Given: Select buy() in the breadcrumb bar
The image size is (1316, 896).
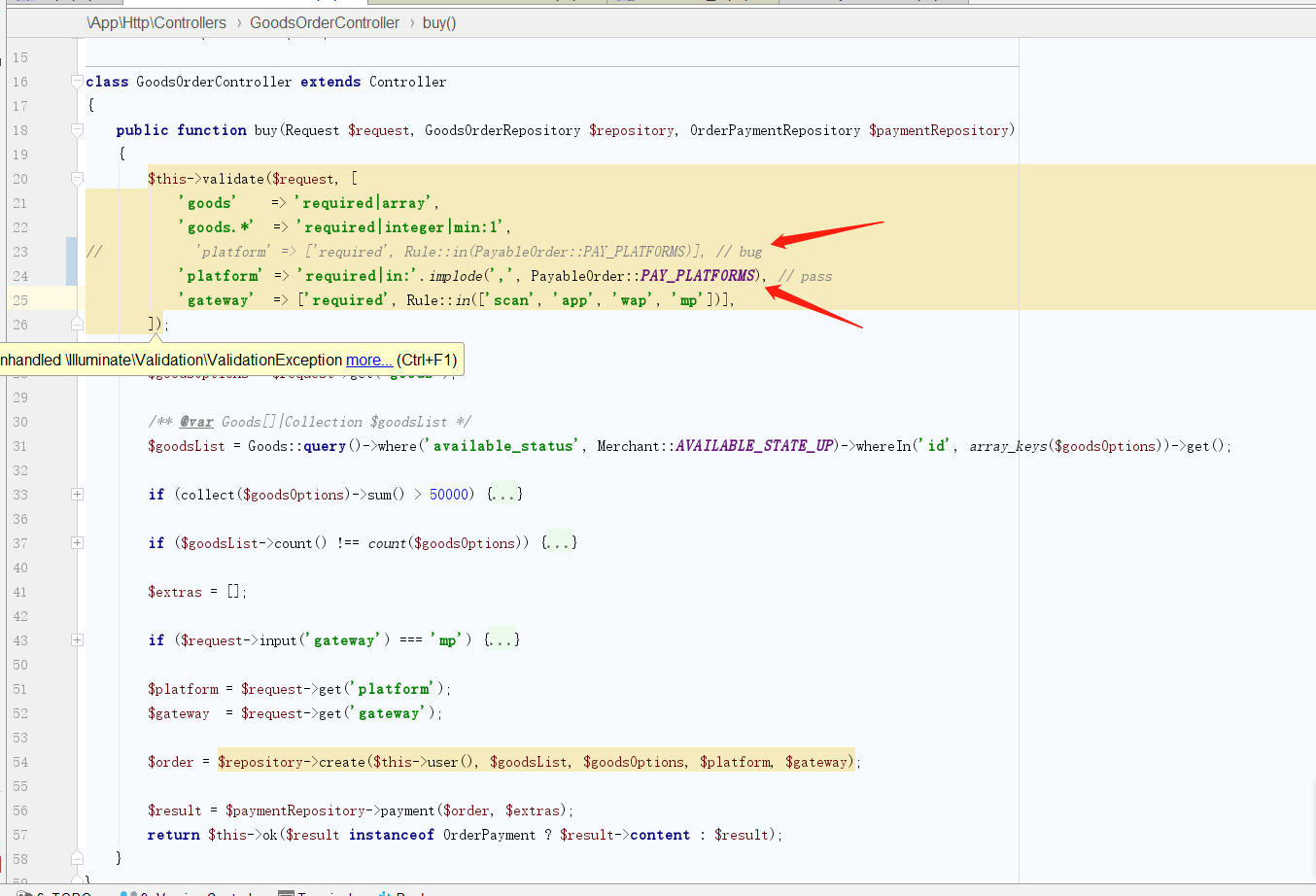Looking at the screenshot, I should click(438, 21).
